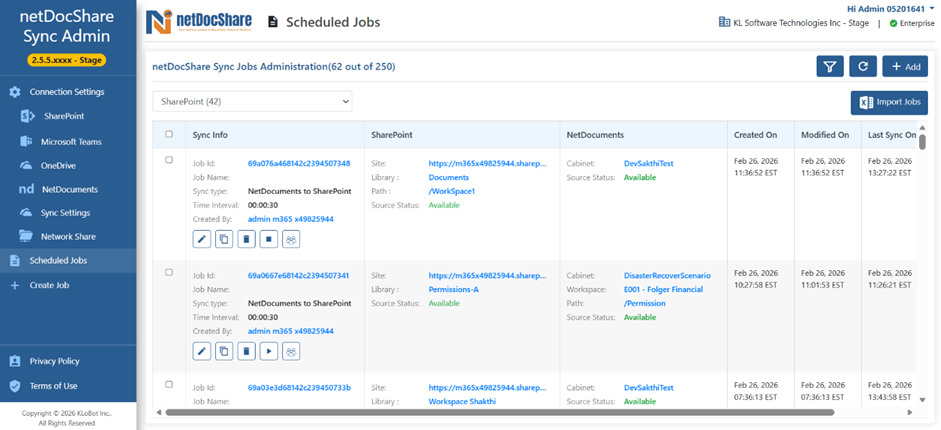Open job ID link 69a03e3d68142c239450733b

pos(299,387)
